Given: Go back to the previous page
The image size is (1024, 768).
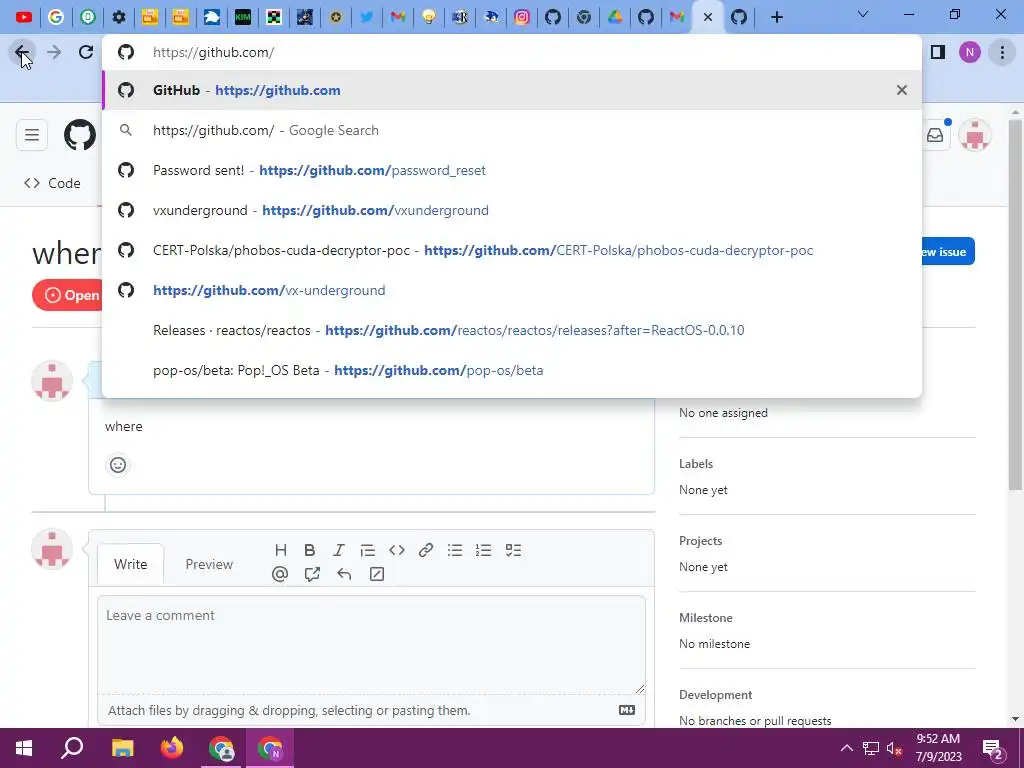Looking at the screenshot, I should [x=22, y=52].
